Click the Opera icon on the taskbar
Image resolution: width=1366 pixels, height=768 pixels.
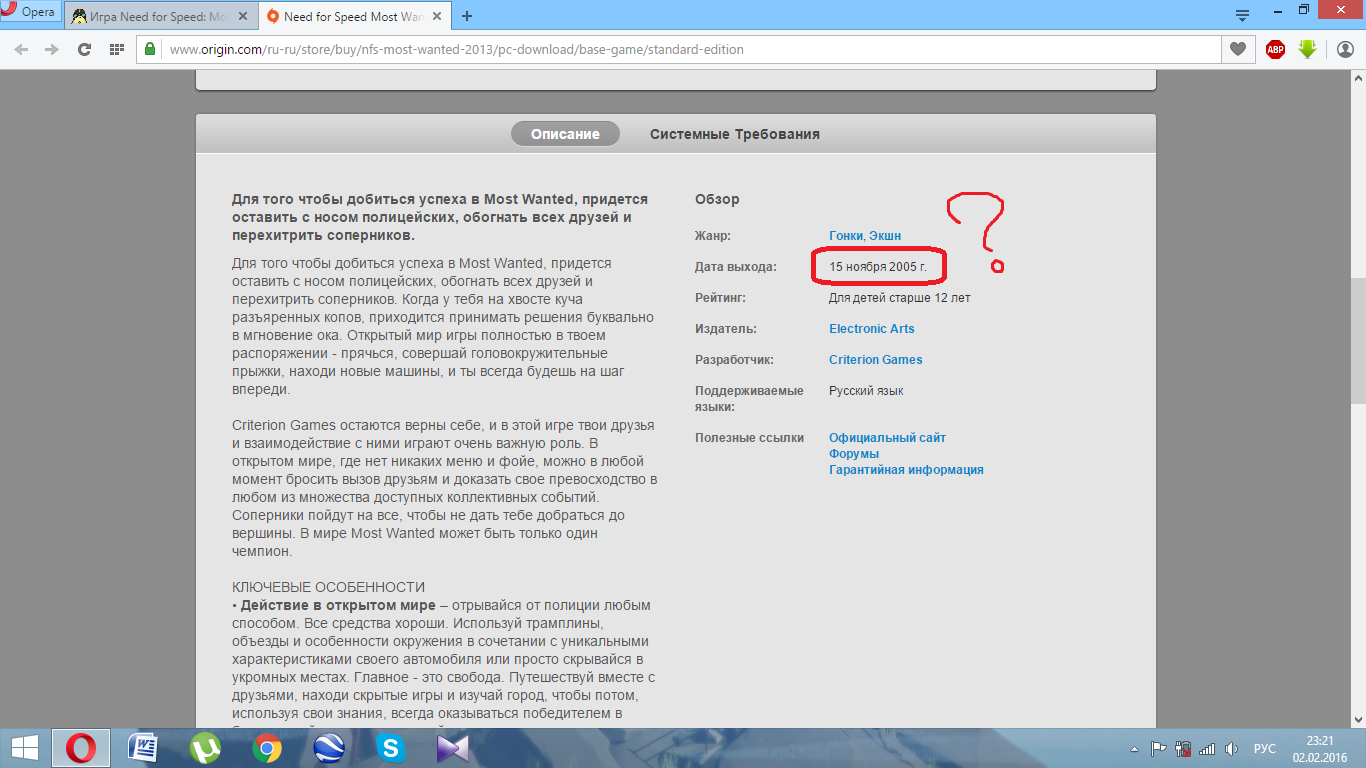[x=82, y=748]
